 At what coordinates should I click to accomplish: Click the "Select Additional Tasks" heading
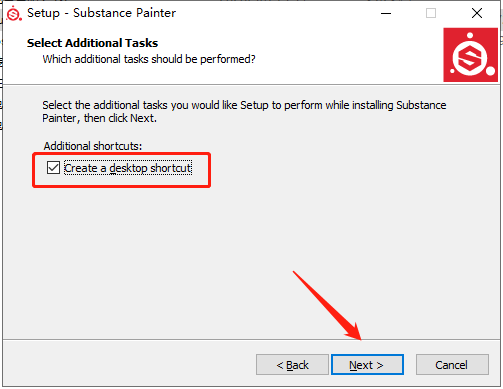[92, 43]
